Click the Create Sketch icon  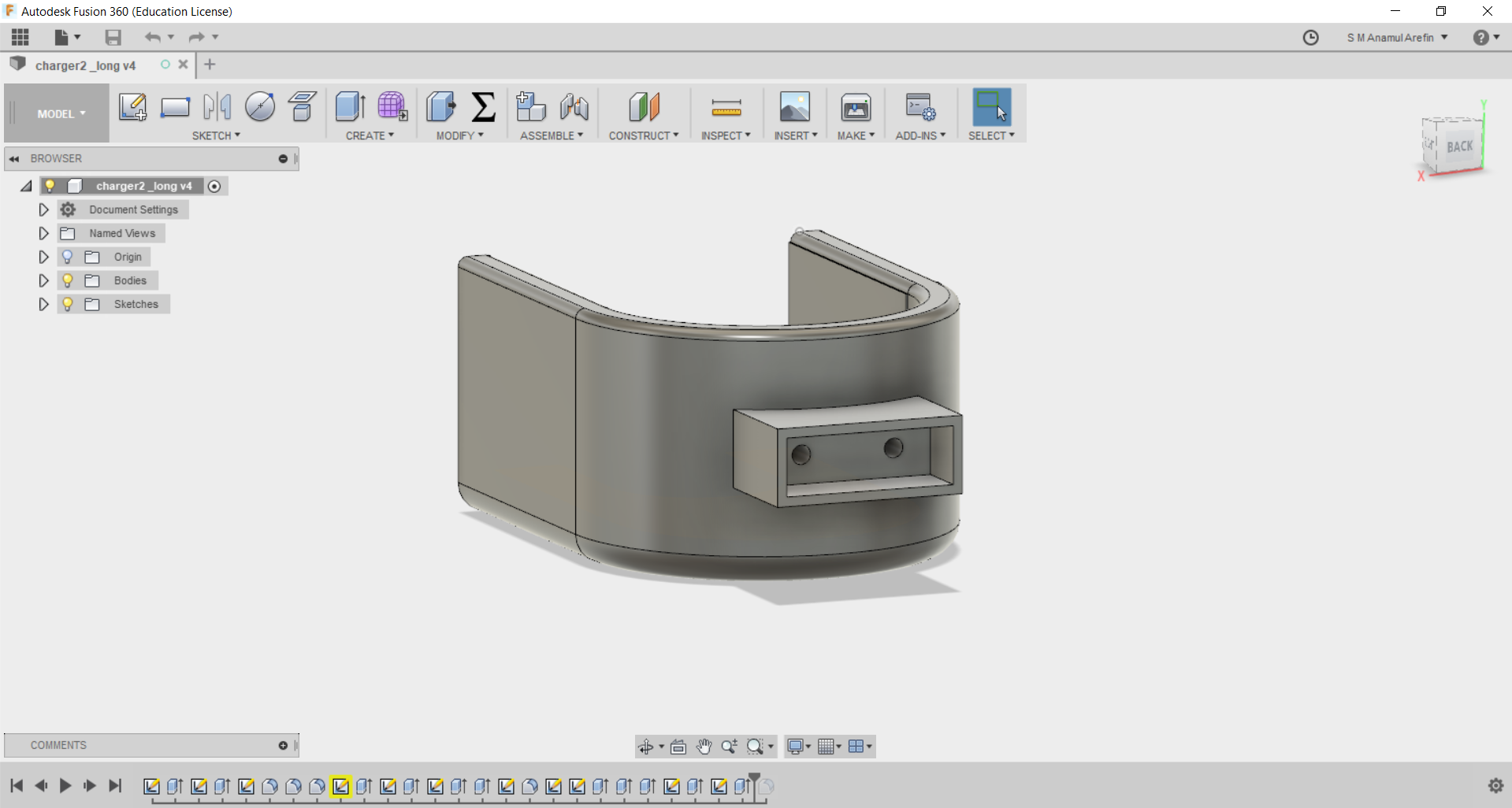coord(132,106)
